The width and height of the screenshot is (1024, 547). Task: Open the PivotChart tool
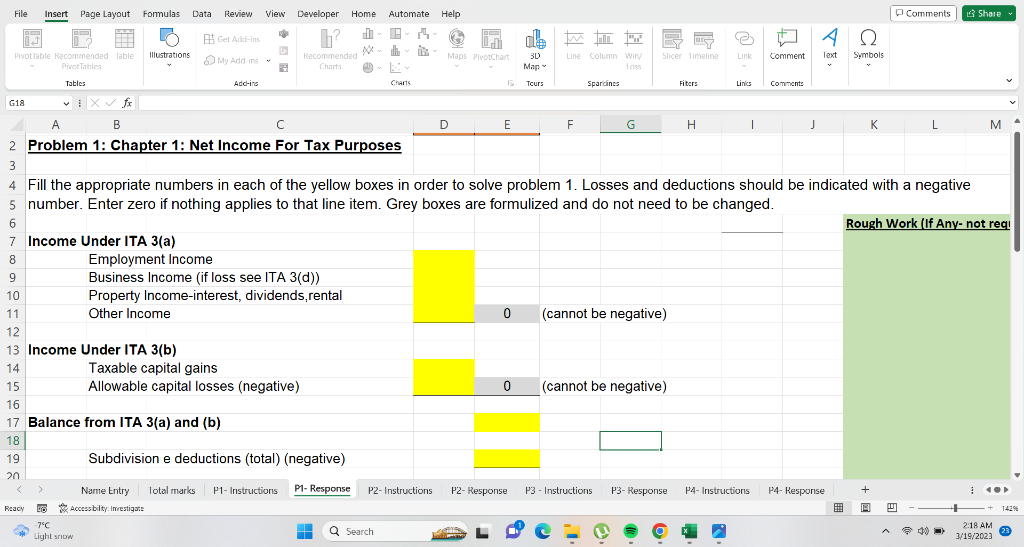(x=490, y=48)
